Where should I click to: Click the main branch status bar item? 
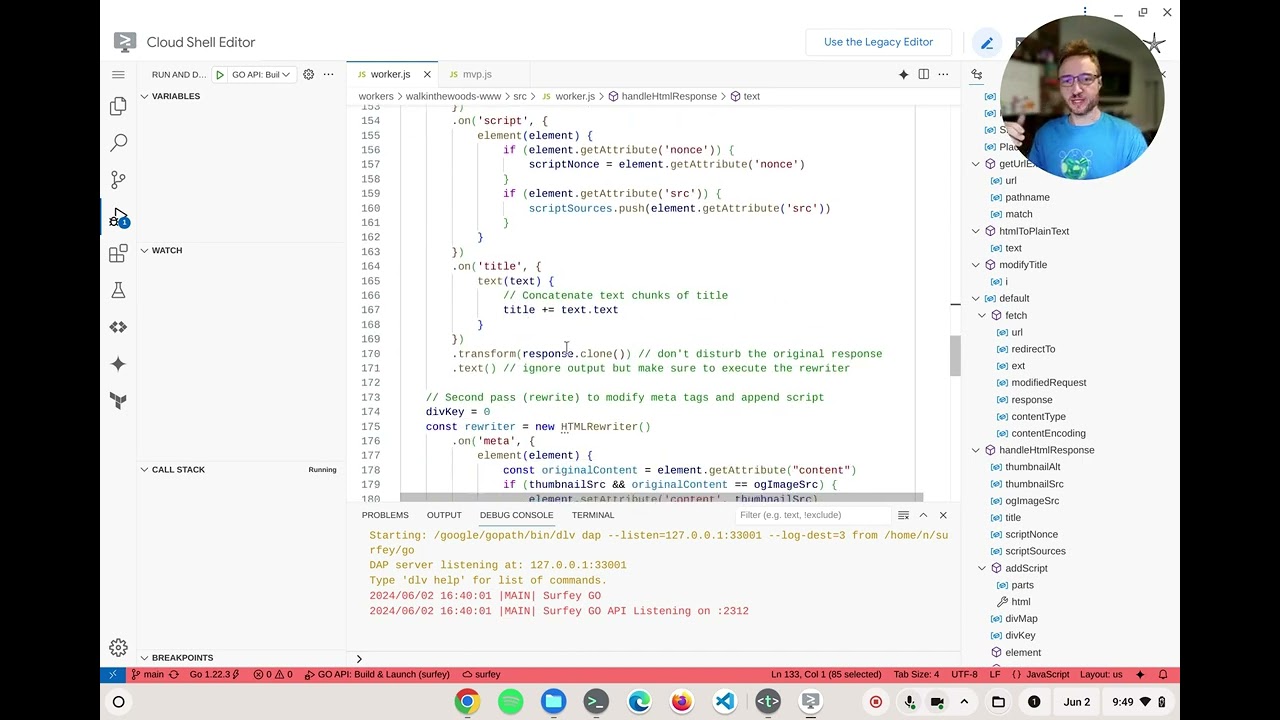pos(147,674)
